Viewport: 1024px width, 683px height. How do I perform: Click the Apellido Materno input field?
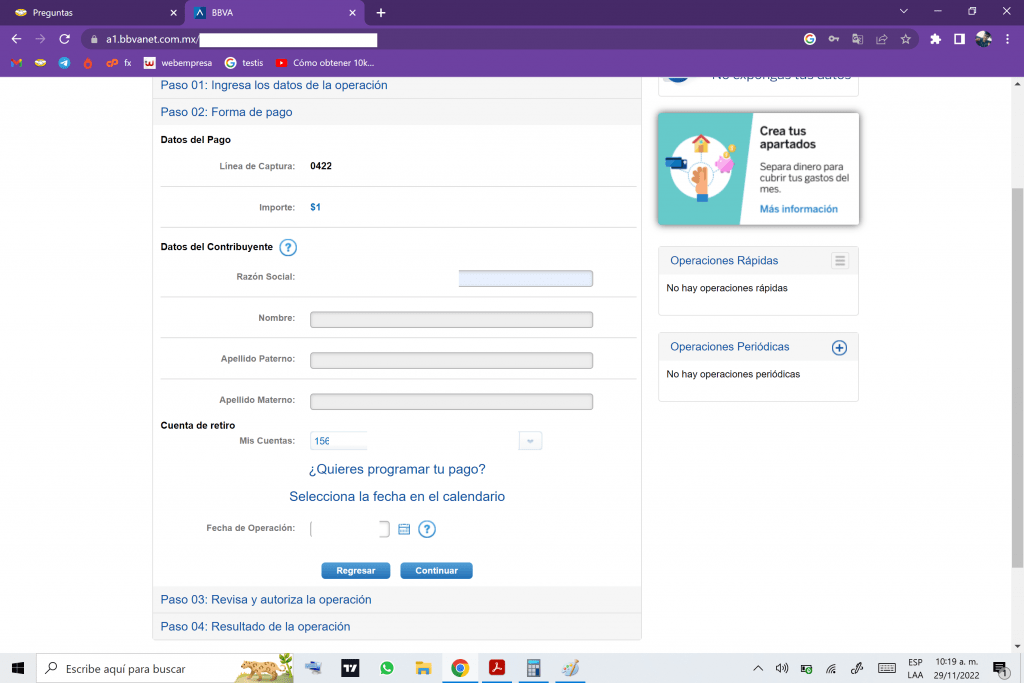point(451,402)
